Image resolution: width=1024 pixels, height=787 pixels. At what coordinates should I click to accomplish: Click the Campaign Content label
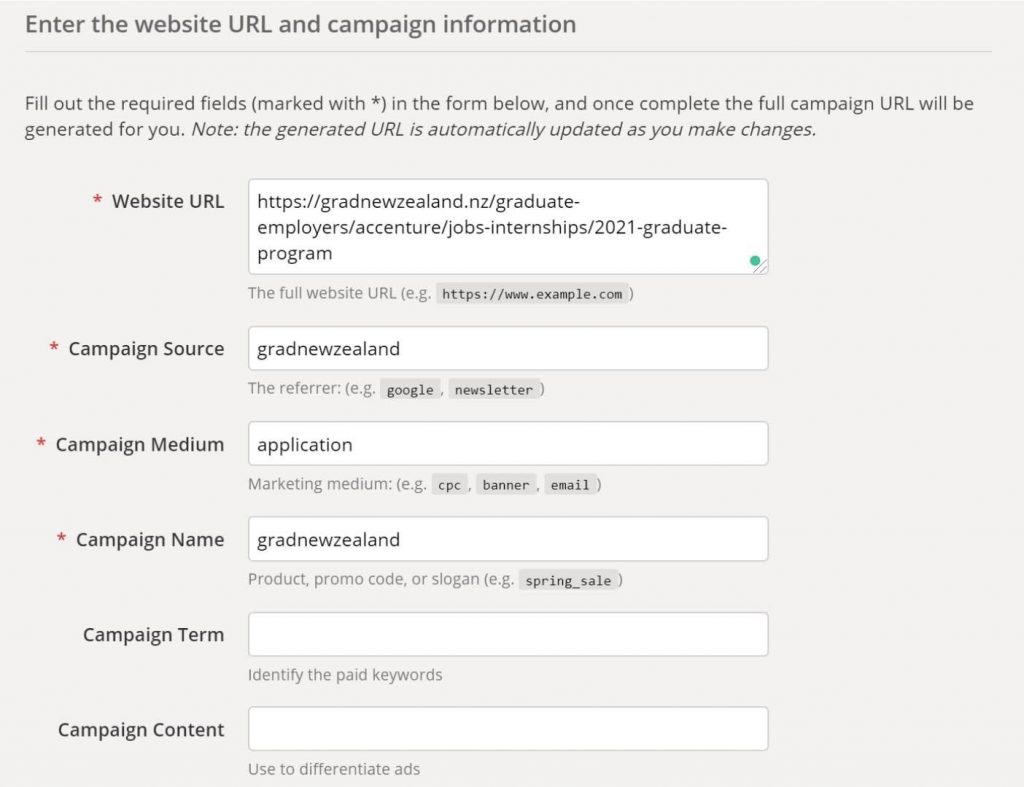pyautogui.click(x=141, y=730)
